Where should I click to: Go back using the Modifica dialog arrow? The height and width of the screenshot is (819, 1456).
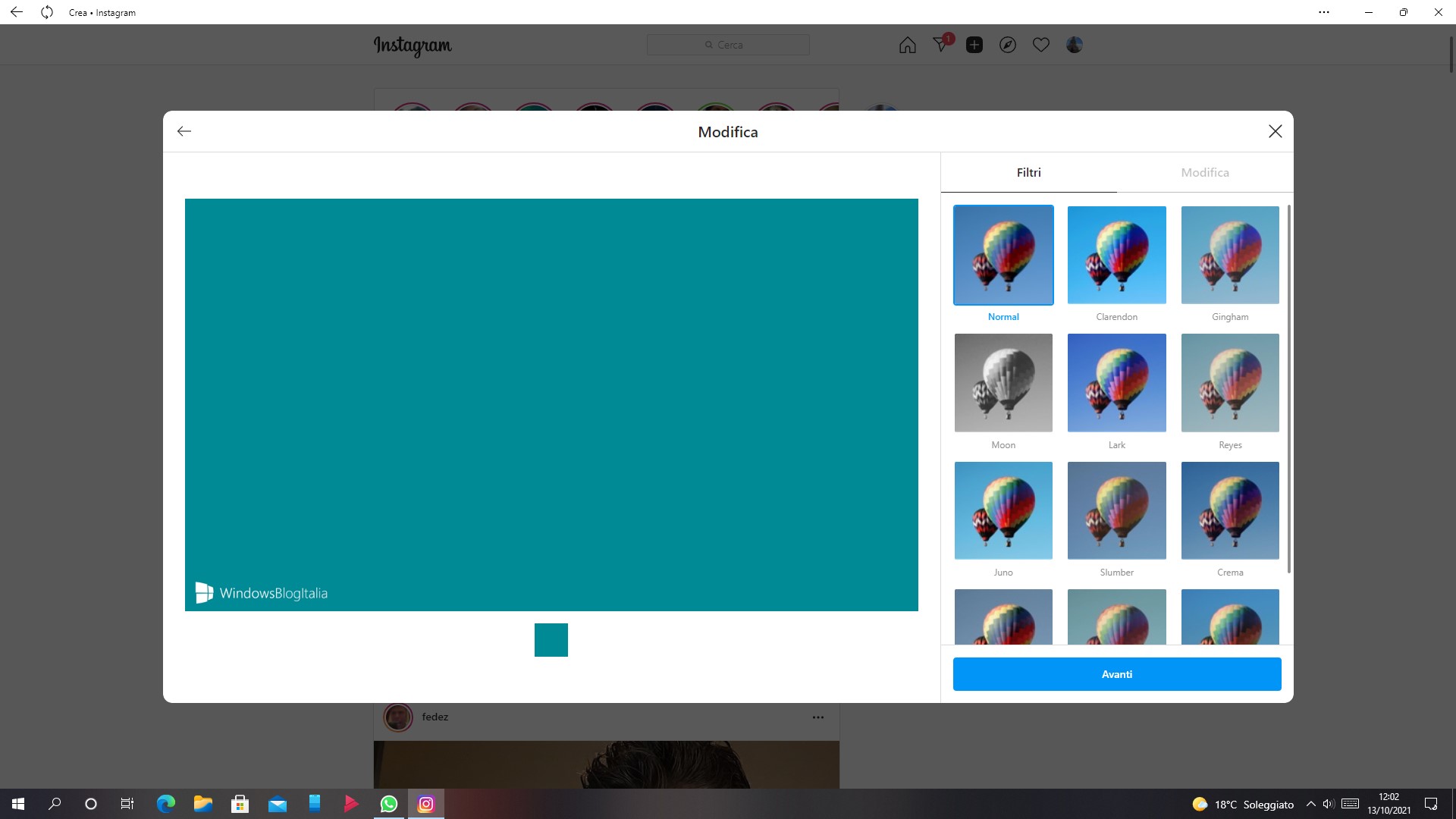[184, 131]
